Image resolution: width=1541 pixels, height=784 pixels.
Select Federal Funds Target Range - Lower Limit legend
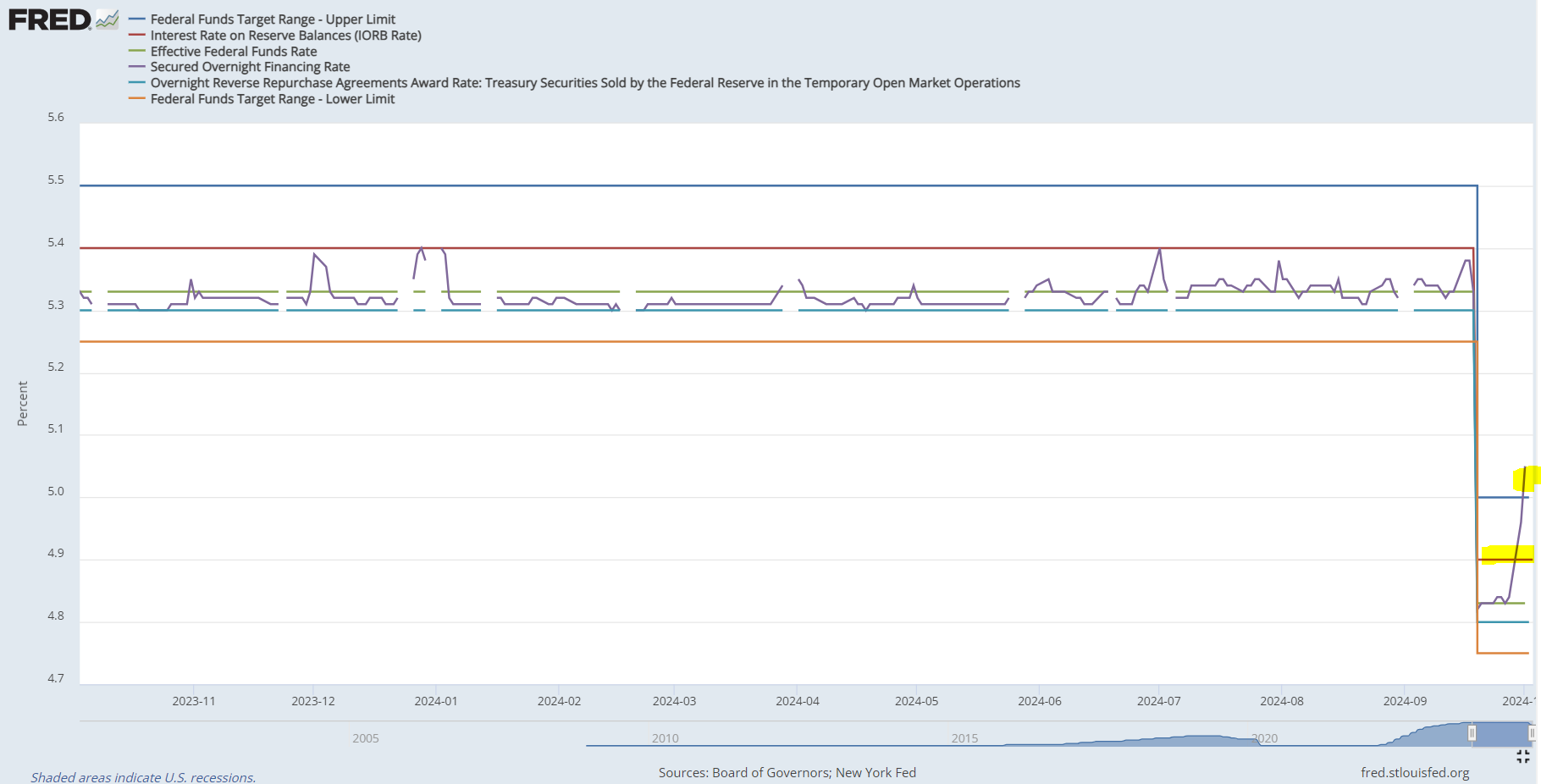pyautogui.click(x=272, y=99)
